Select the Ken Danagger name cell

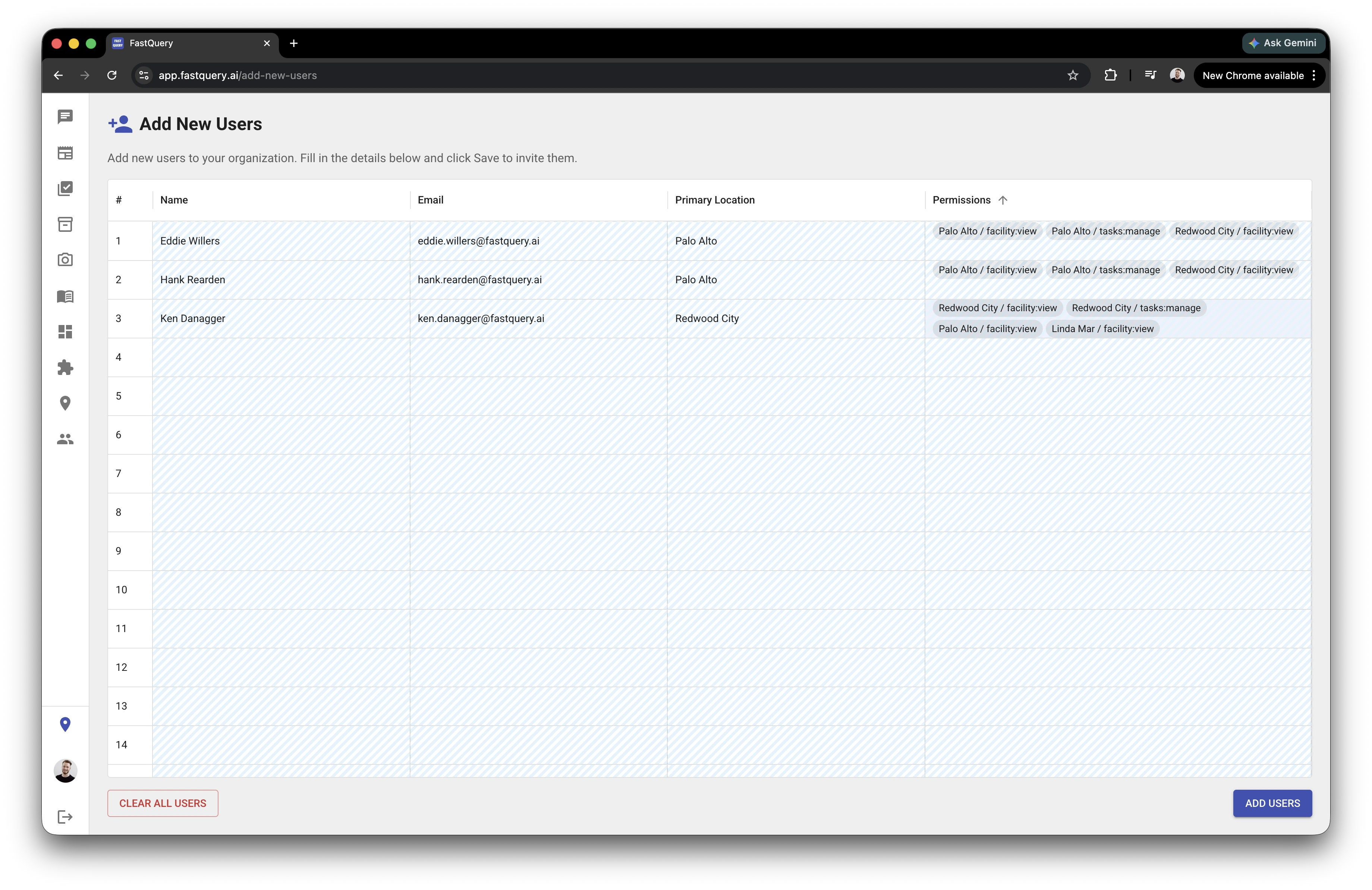pyautogui.click(x=281, y=318)
